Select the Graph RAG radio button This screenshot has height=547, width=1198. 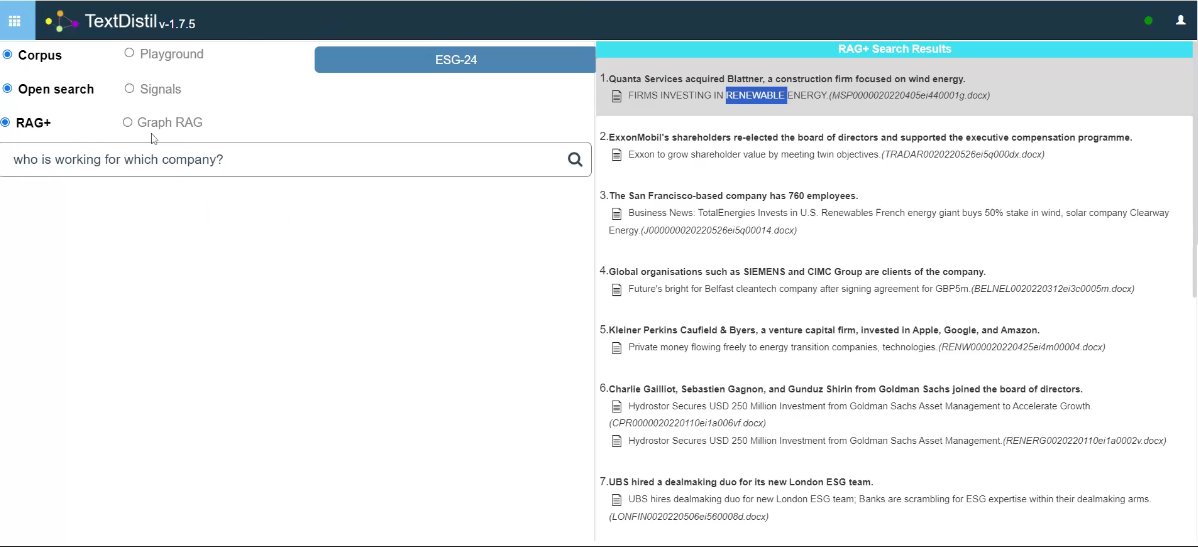coord(128,121)
